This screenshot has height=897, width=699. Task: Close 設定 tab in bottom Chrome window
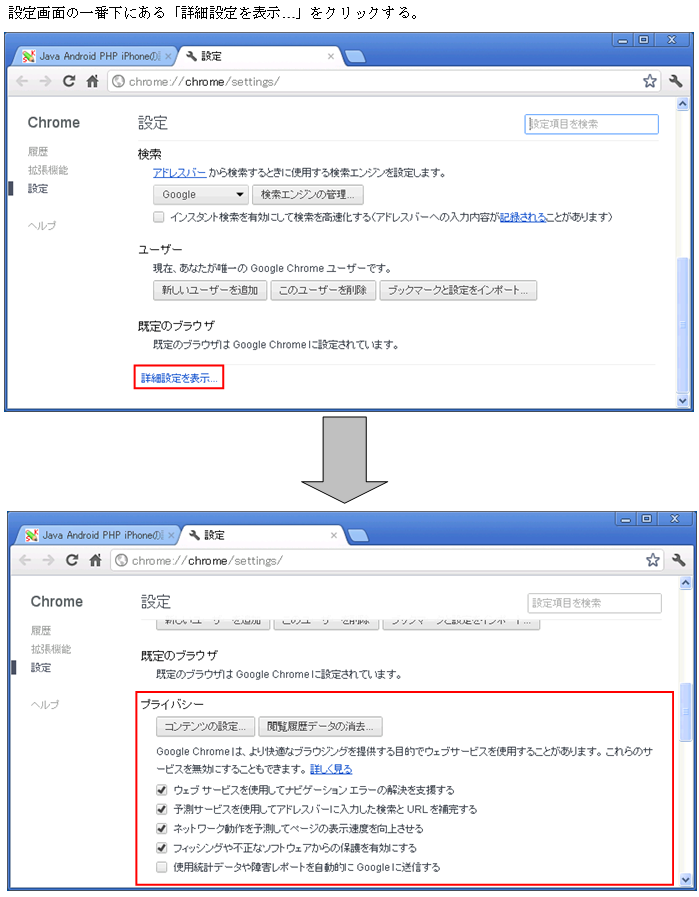[333, 535]
